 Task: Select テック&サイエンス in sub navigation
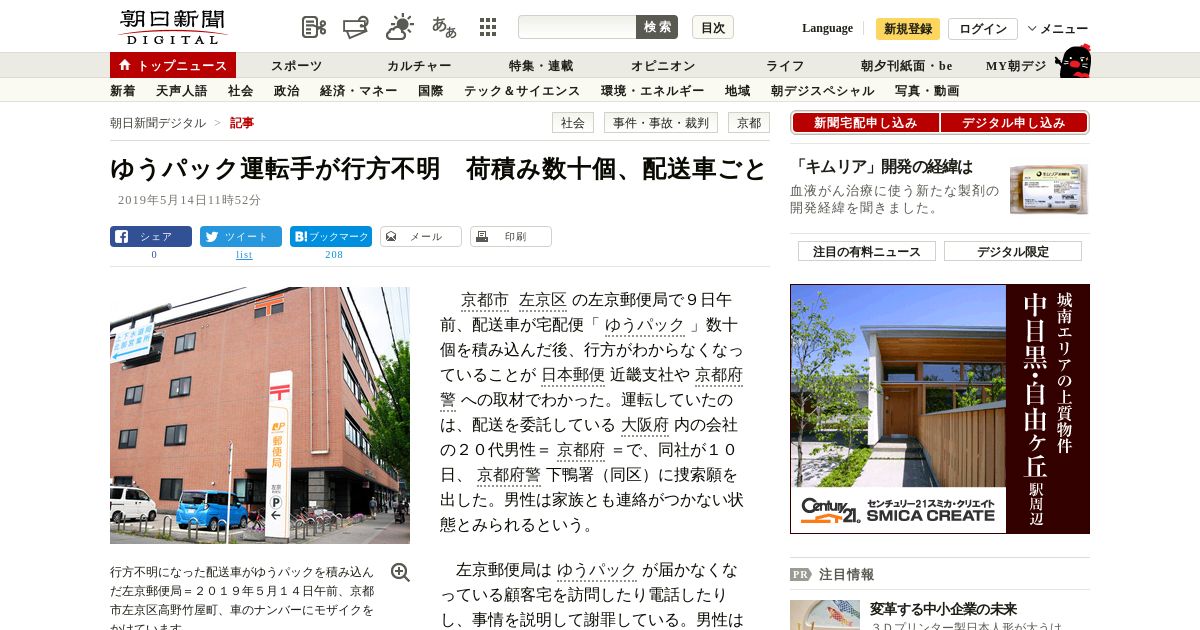tap(522, 91)
